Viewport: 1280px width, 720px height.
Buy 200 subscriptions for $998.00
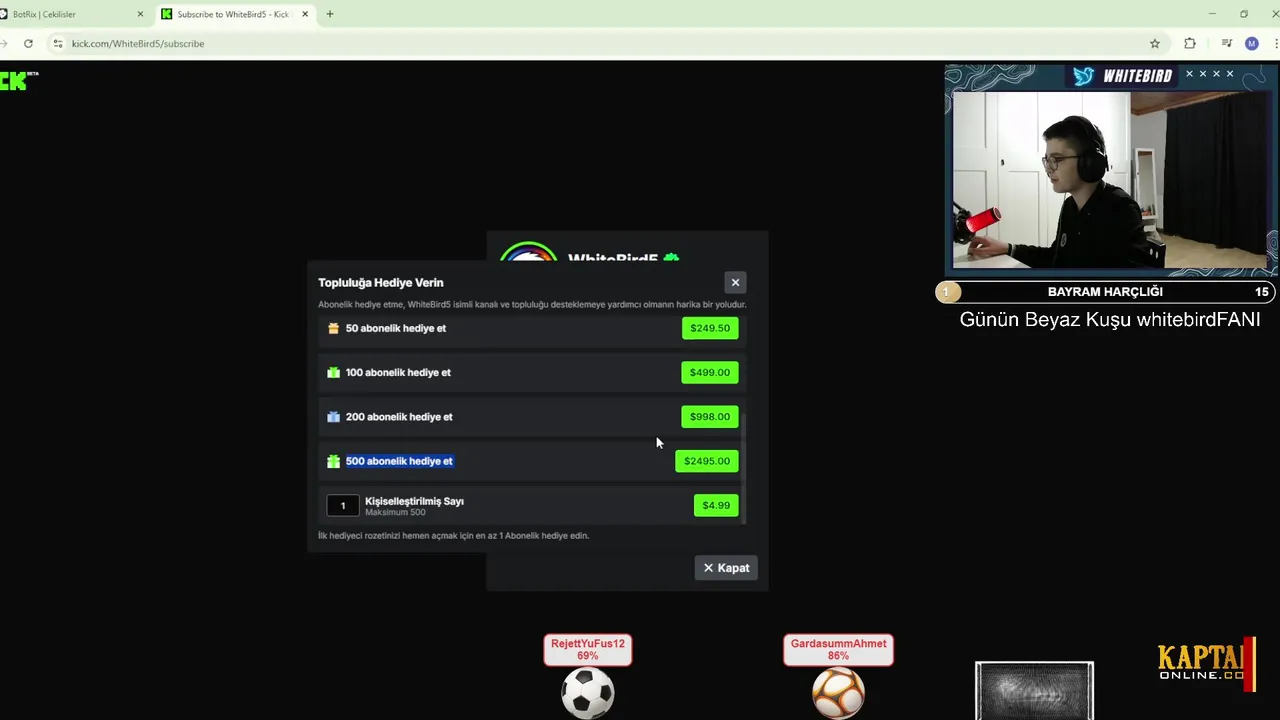pos(710,417)
